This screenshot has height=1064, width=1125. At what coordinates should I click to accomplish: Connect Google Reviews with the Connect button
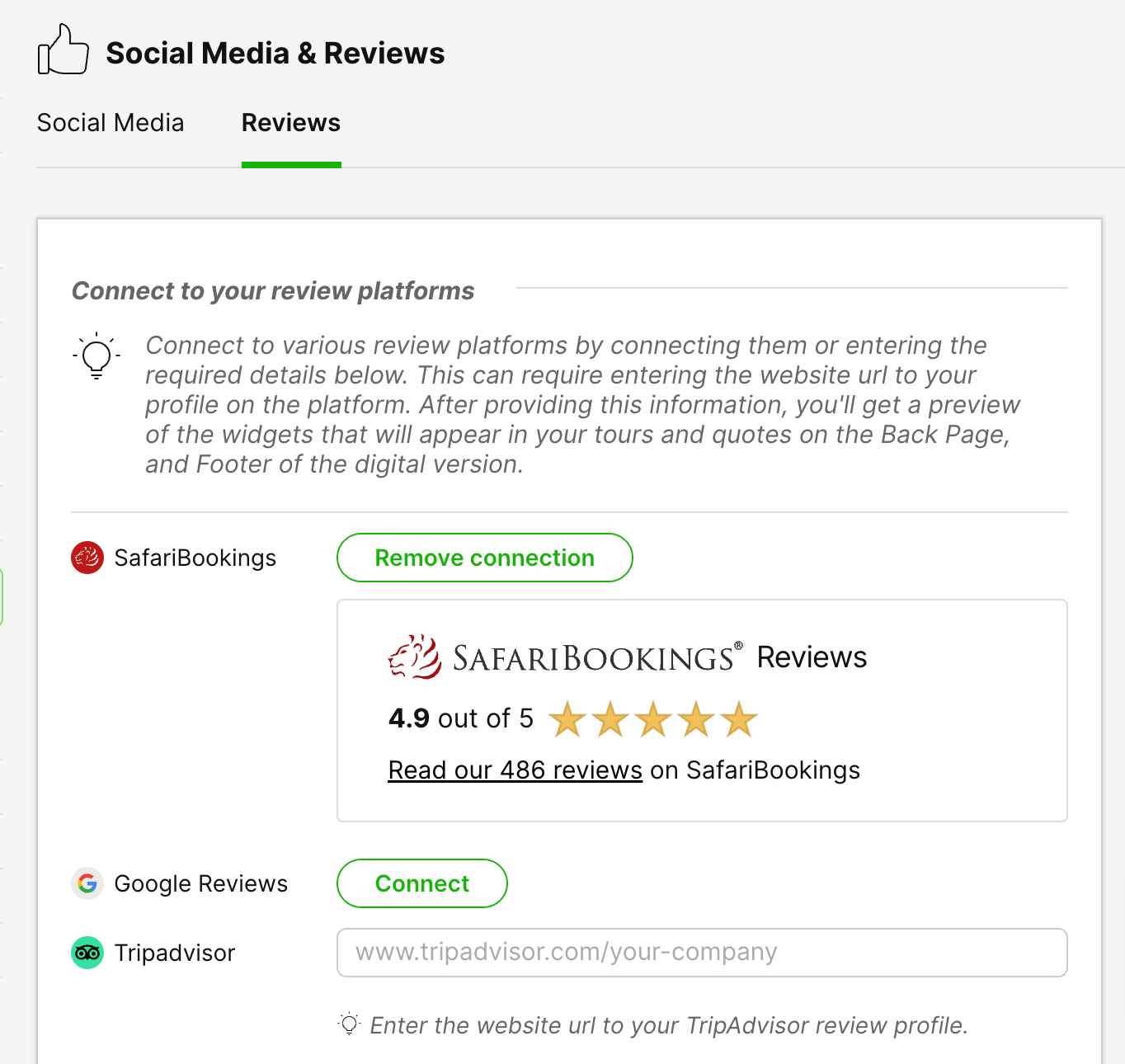421,883
